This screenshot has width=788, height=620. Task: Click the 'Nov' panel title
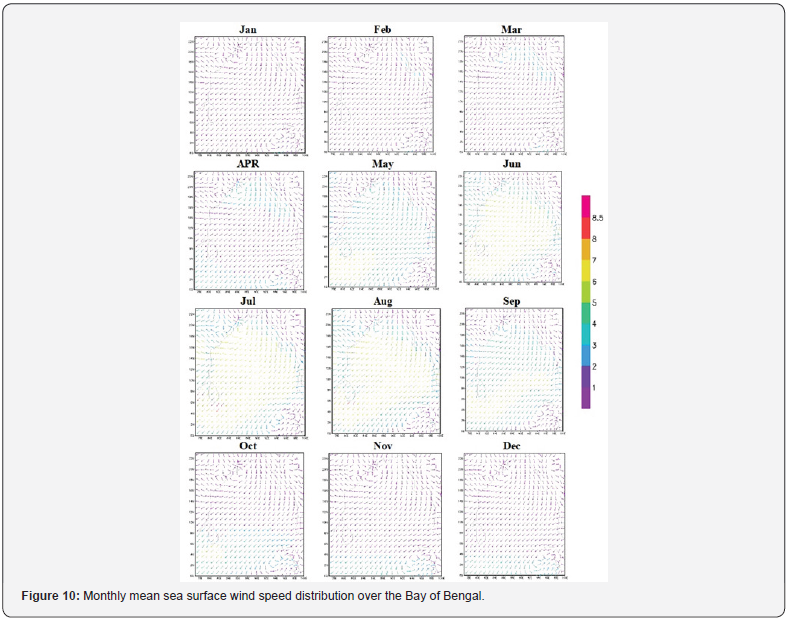click(383, 446)
